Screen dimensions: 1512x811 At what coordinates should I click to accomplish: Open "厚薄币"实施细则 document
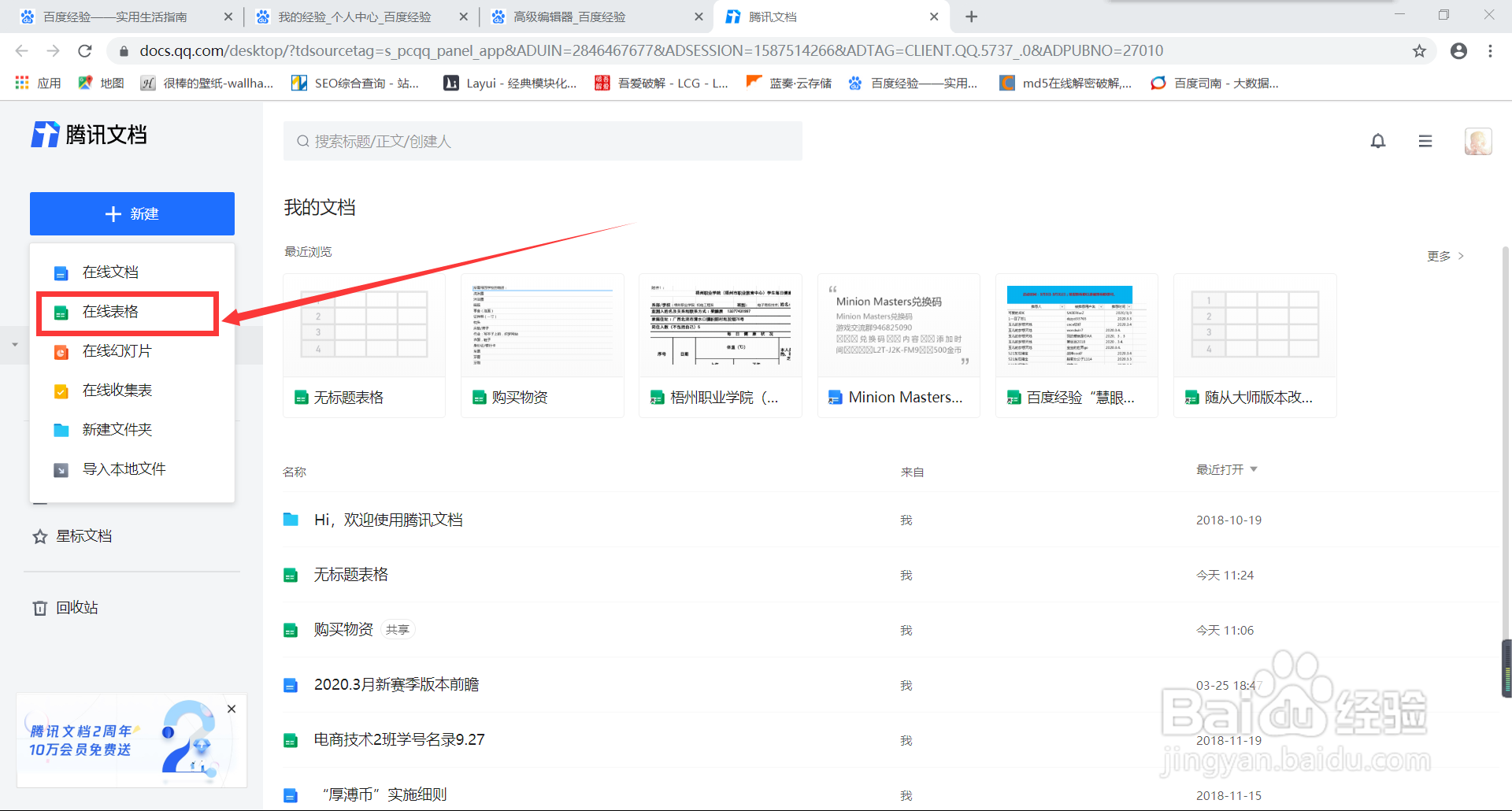(x=385, y=795)
